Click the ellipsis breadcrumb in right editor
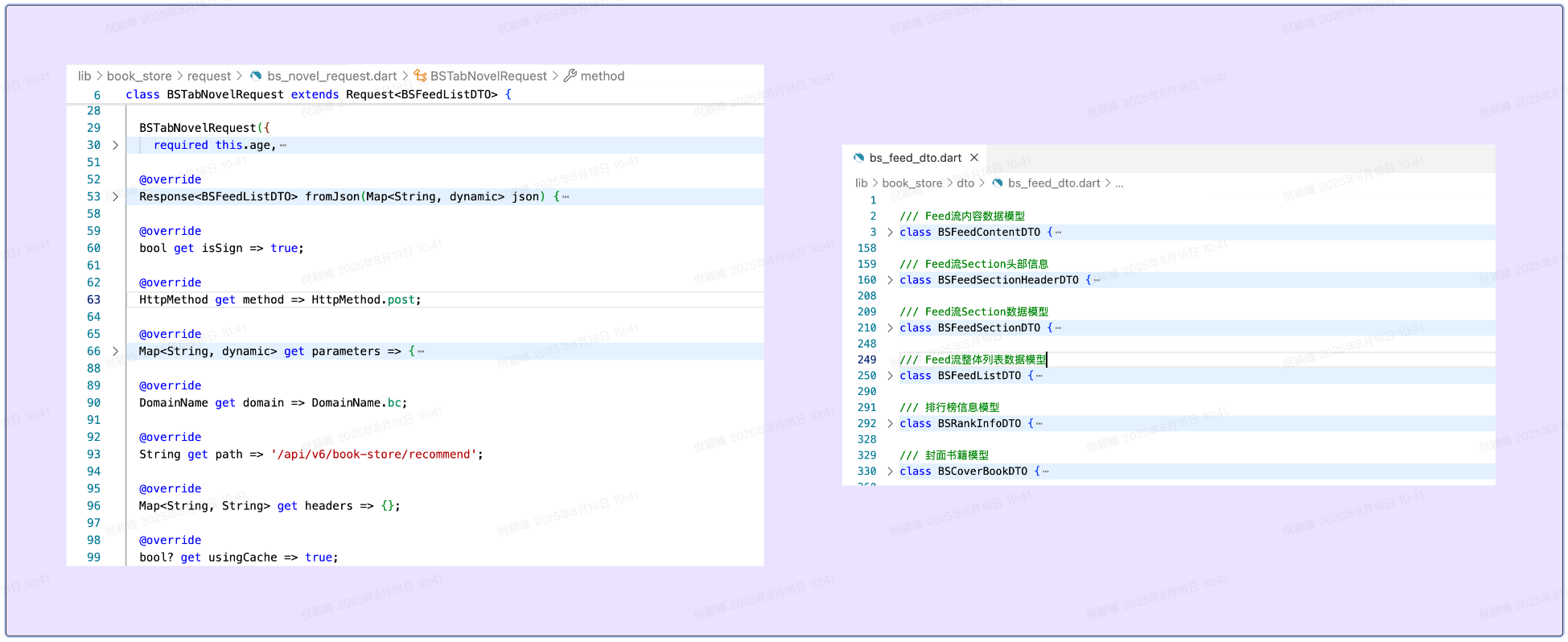1568x642 pixels. point(1119,183)
